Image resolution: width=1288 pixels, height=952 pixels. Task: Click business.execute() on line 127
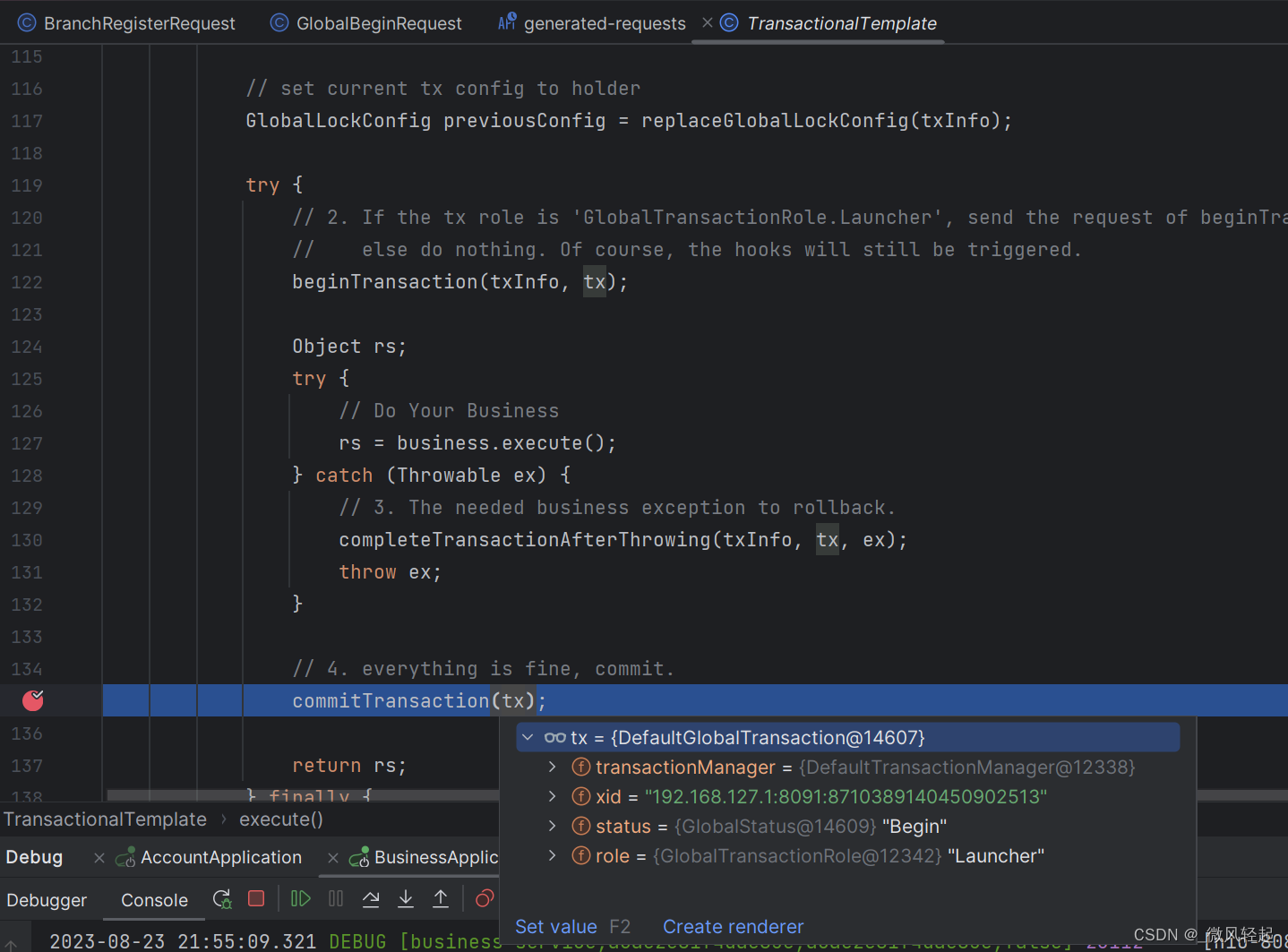(x=501, y=443)
